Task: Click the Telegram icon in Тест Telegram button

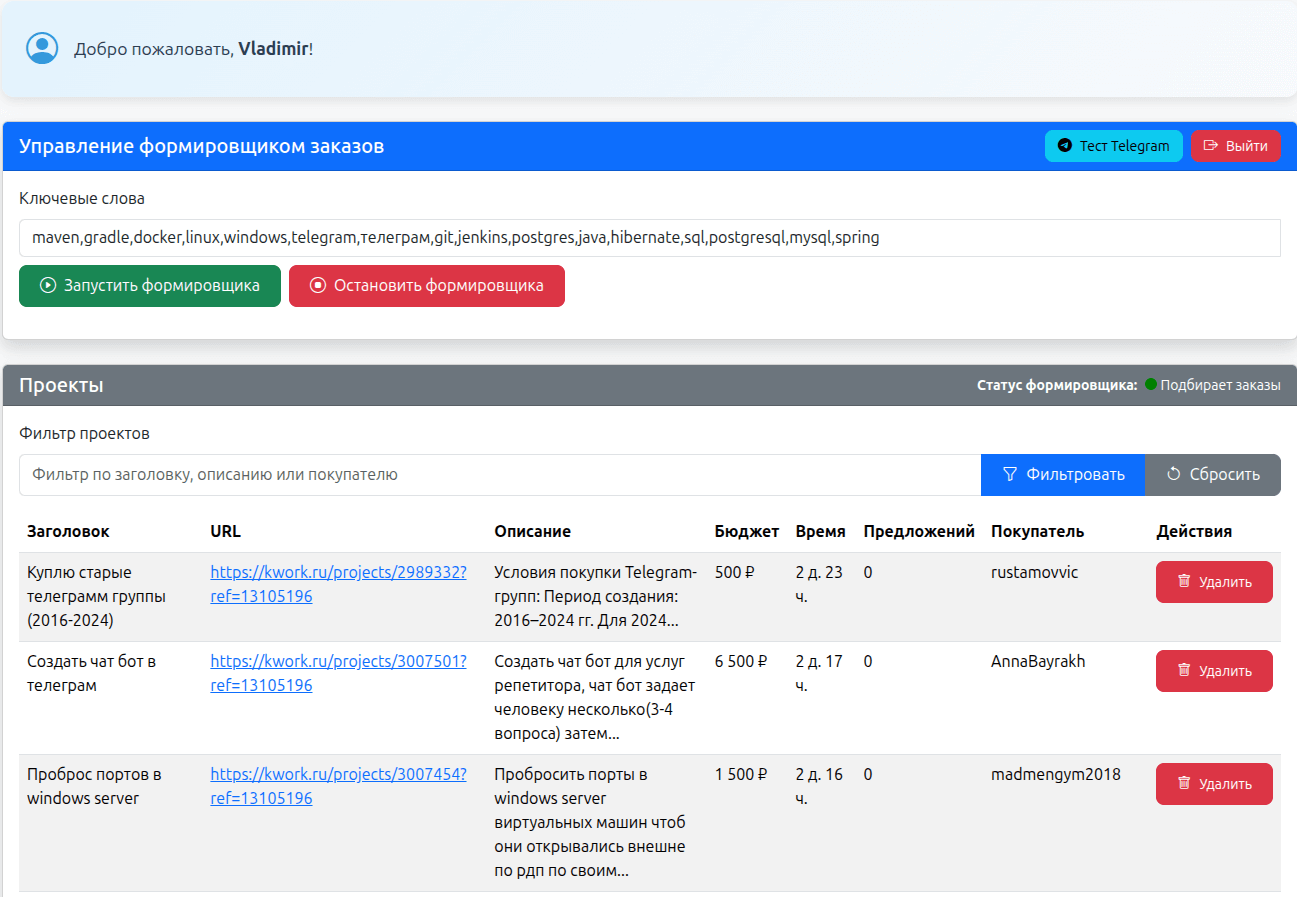Action: [x=1064, y=146]
